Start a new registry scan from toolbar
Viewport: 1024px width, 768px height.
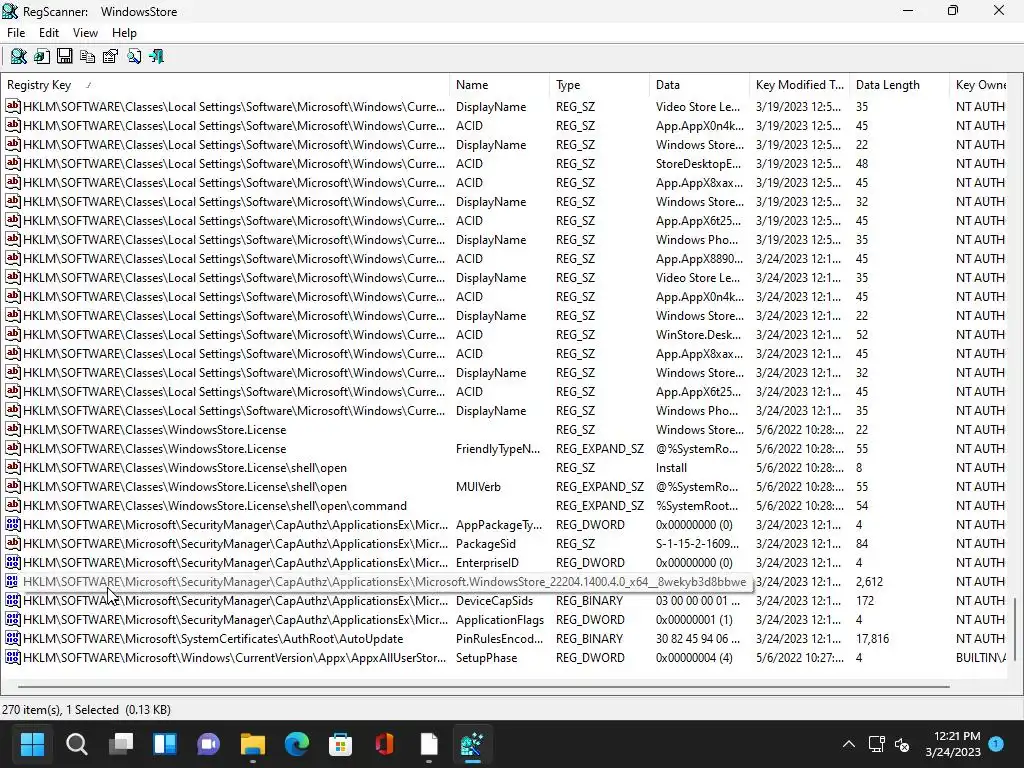click(19, 57)
